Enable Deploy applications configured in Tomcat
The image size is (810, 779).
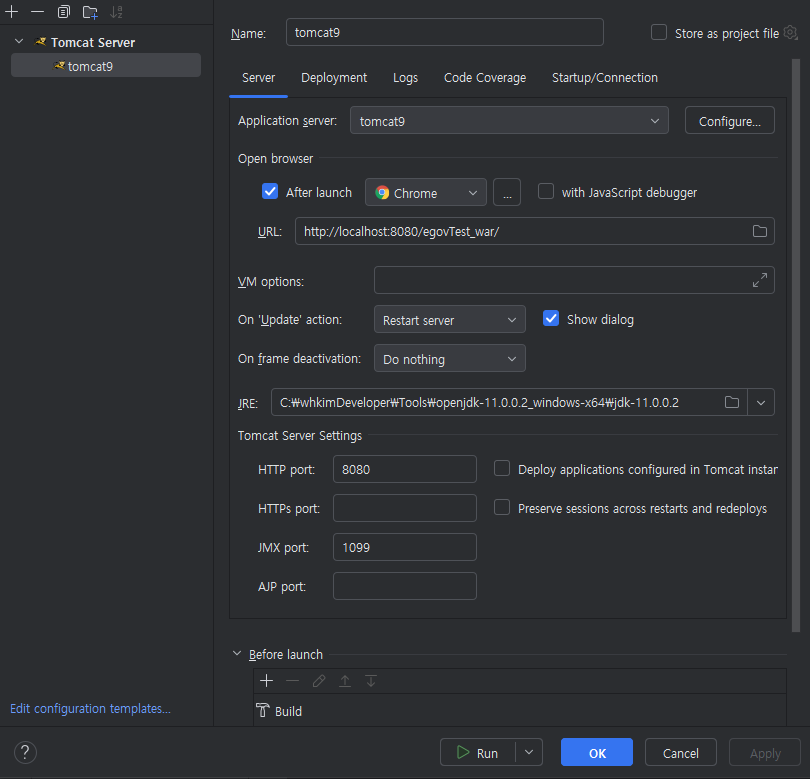[x=502, y=468]
